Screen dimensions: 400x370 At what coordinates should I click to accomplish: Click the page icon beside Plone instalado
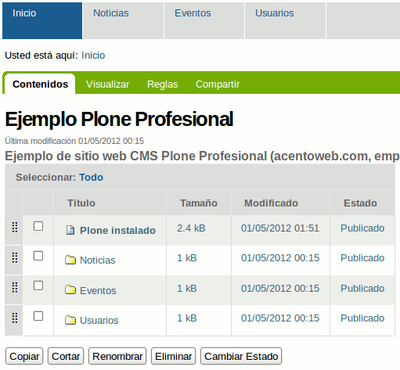pos(70,230)
